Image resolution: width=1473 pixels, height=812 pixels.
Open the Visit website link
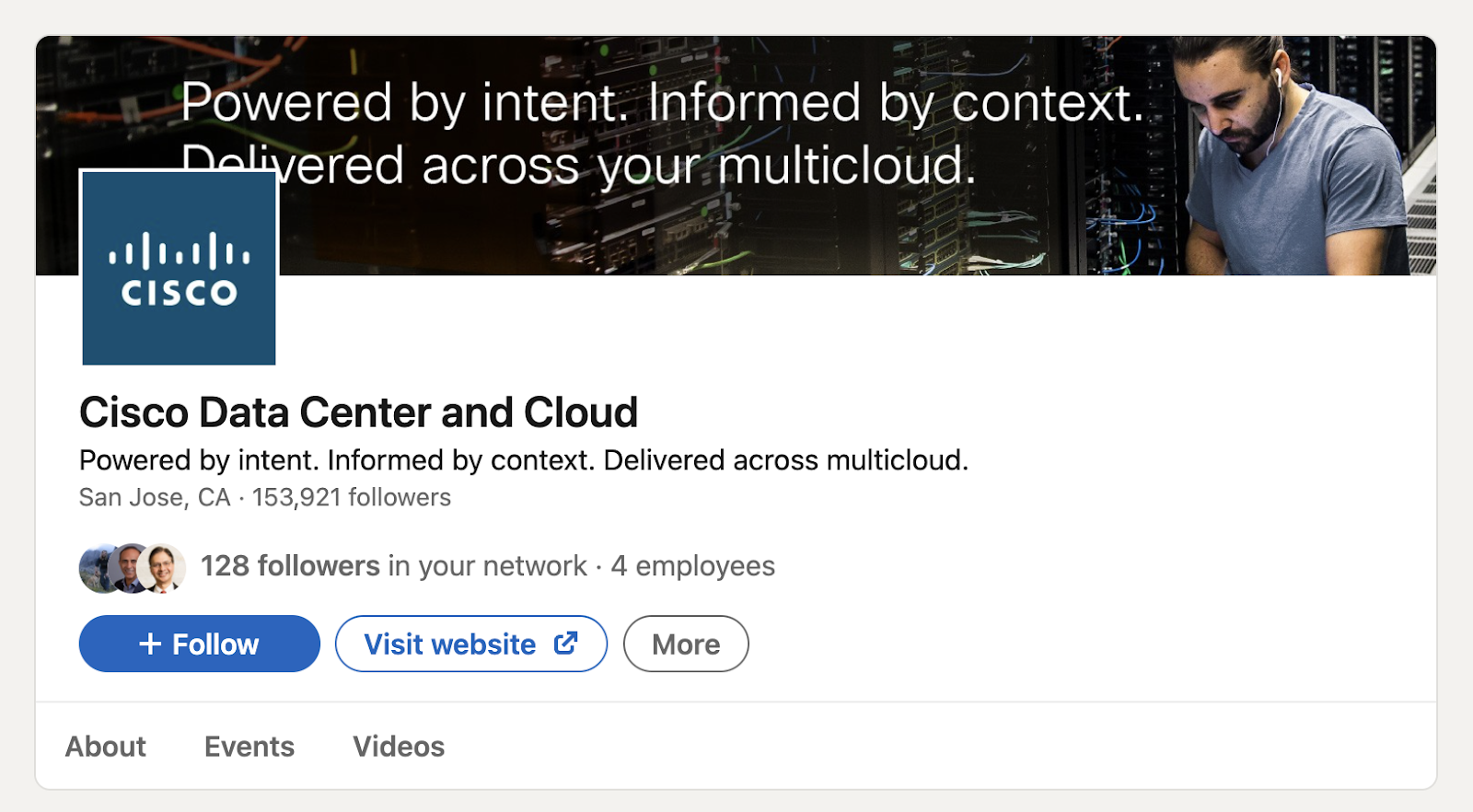click(x=470, y=644)
